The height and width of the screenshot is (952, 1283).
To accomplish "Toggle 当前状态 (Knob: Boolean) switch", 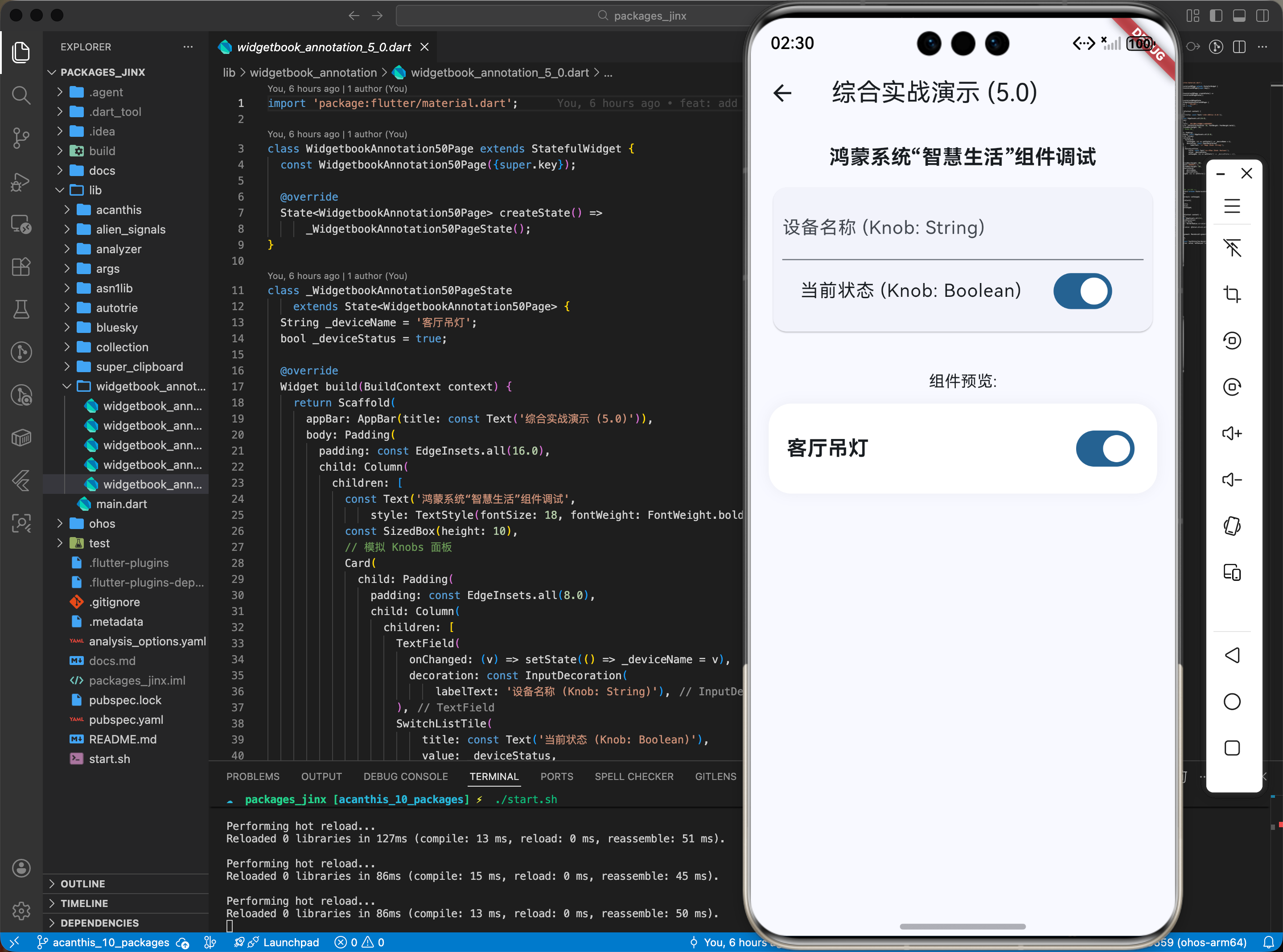I will tap(1082, 291).
